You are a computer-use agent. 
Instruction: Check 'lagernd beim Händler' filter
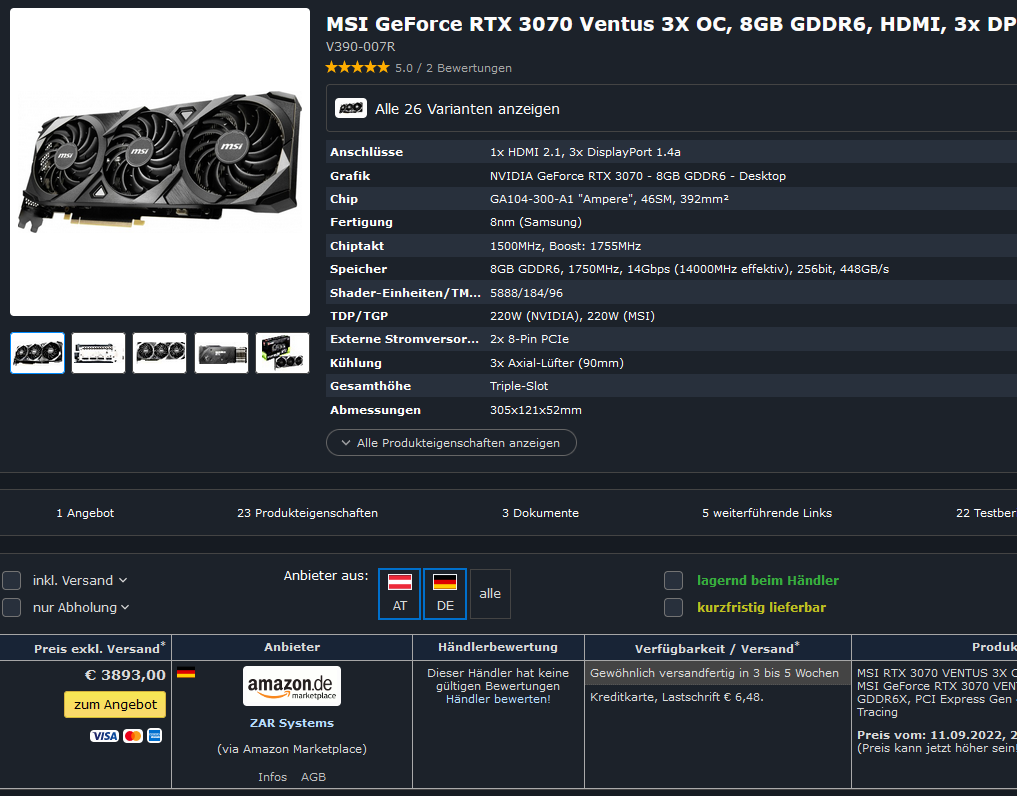pos(673,580)
